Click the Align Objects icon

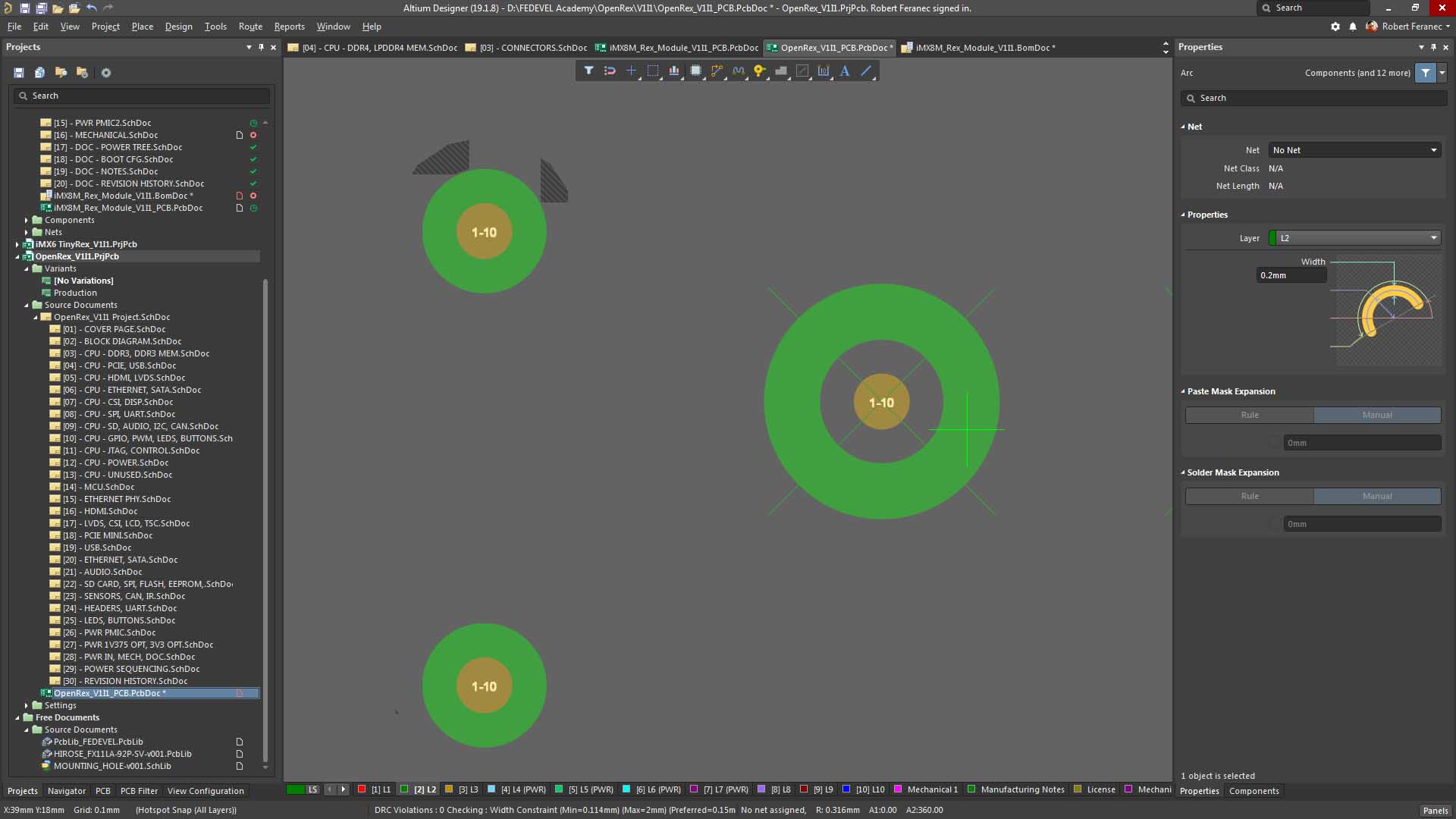coord(673,71)
